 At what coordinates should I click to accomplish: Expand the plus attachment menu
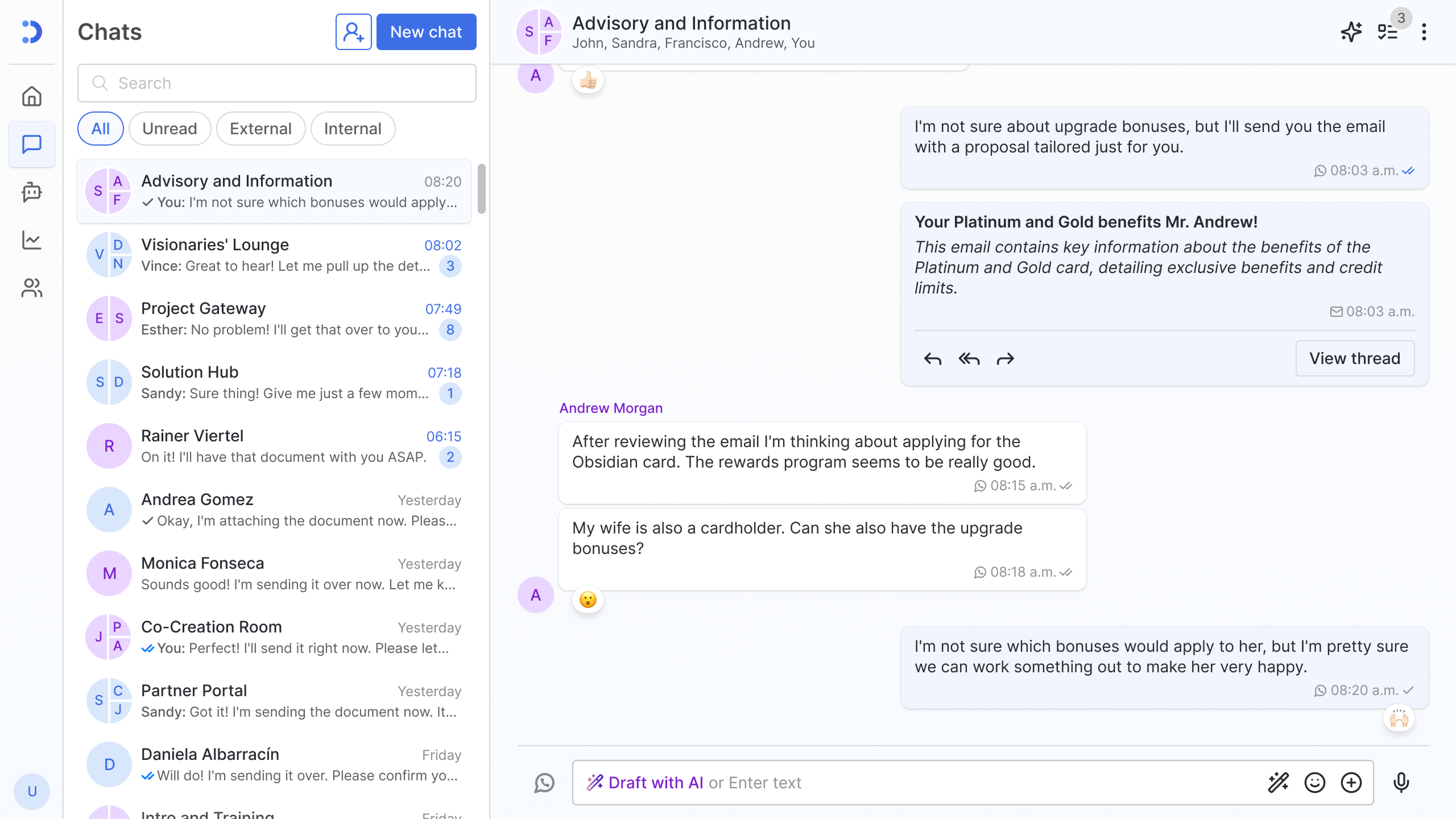coord(1351,783)
